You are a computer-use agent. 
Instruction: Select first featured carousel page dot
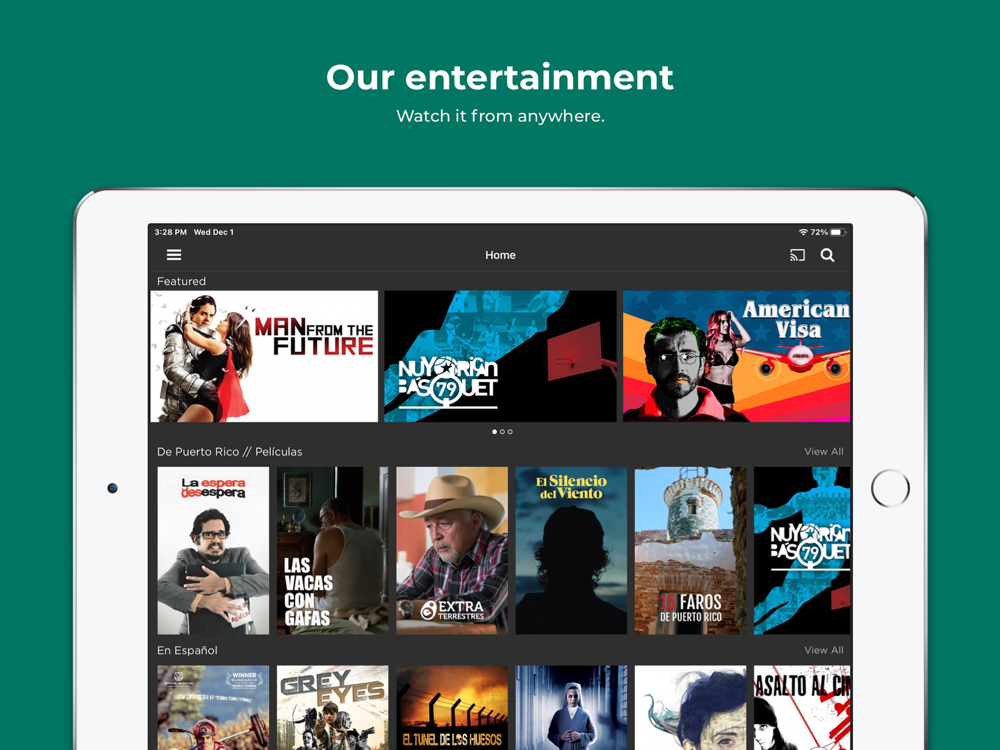point(494,432)
